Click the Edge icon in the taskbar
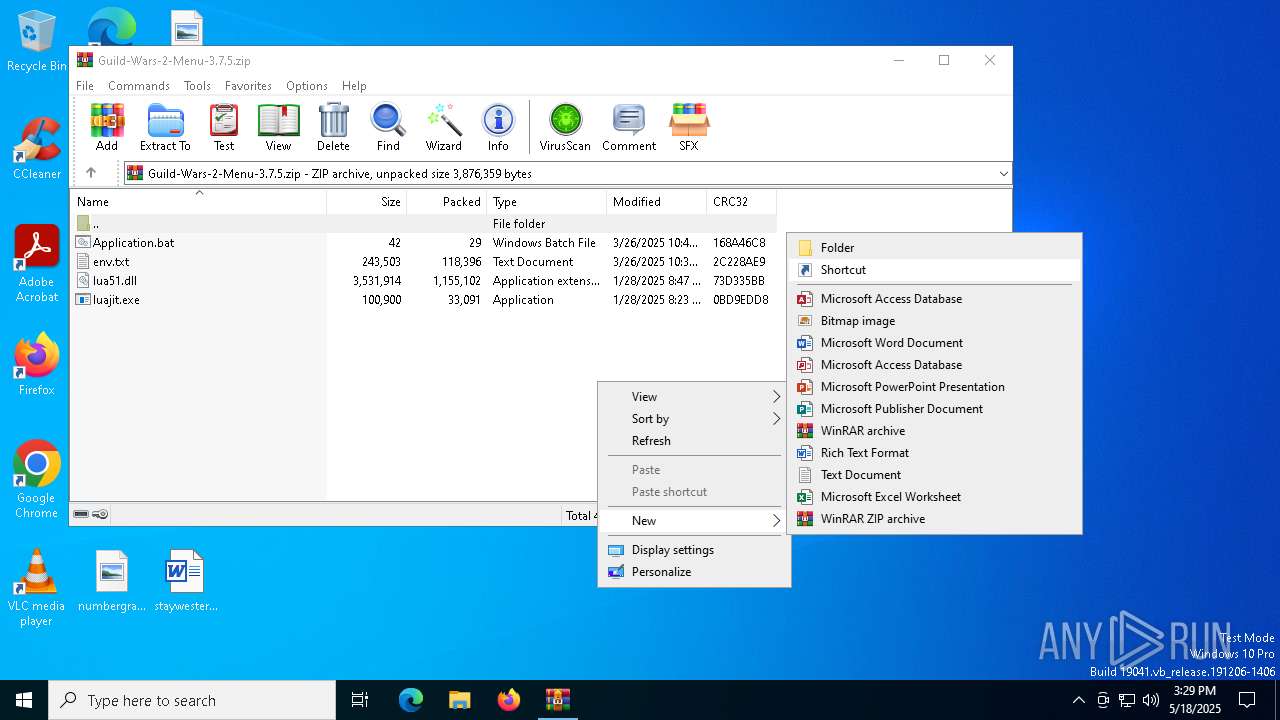This screenshot has width=1280, height=720. coord(411,700)
